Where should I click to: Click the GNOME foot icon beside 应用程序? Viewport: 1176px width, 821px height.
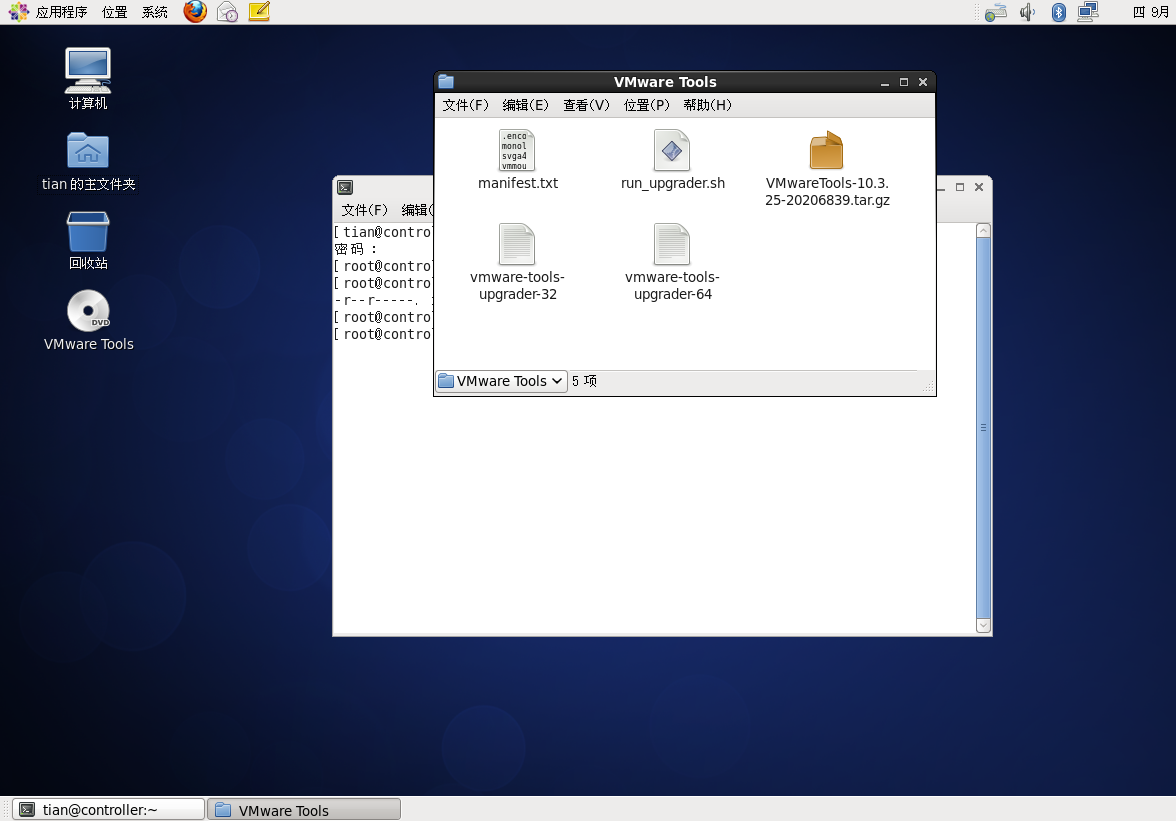pos(18,12)
